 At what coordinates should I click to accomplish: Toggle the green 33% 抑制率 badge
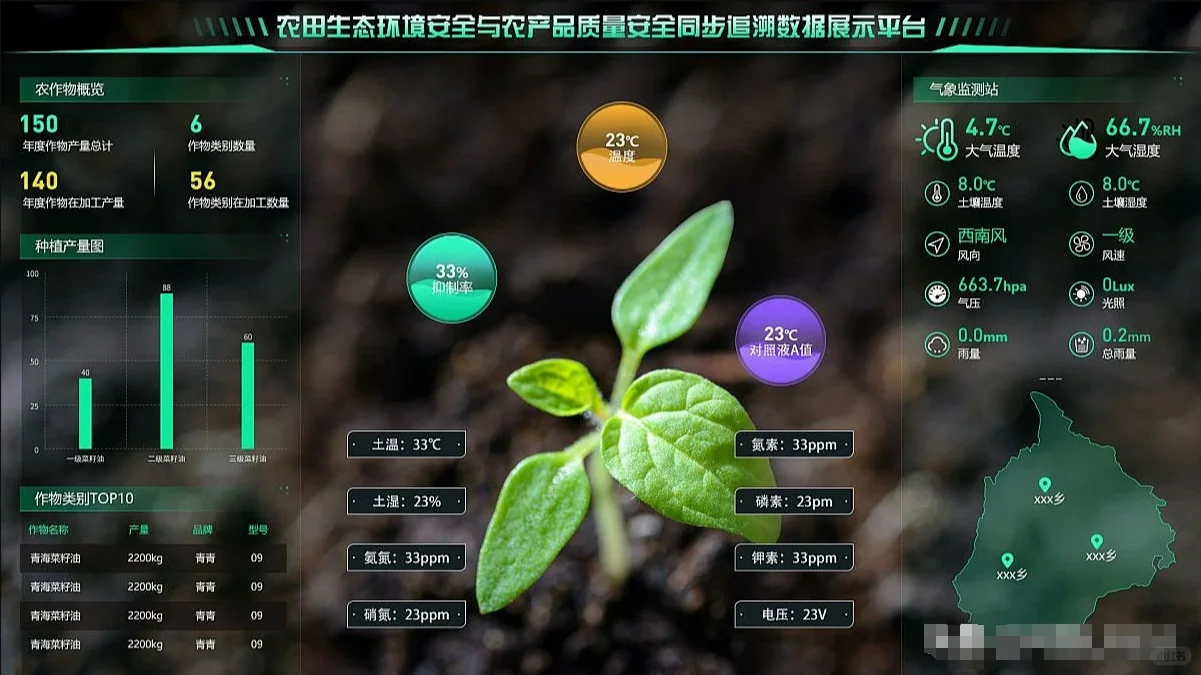click(451, 275)
